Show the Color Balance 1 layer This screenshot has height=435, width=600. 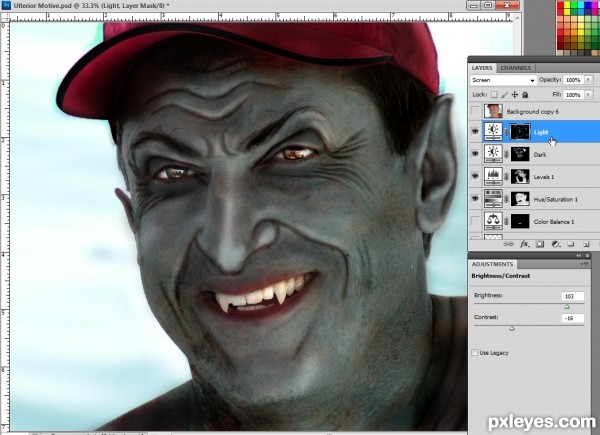(475, 221)
